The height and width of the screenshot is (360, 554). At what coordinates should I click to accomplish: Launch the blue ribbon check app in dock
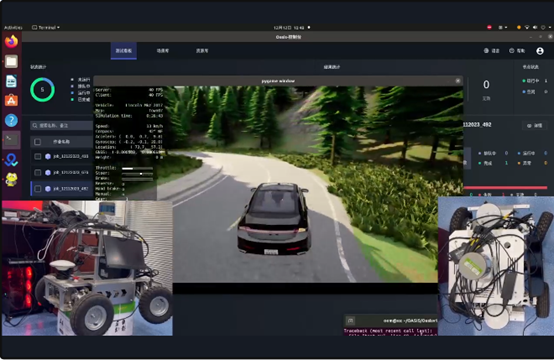pyautogui.click(x=11, y=160)
